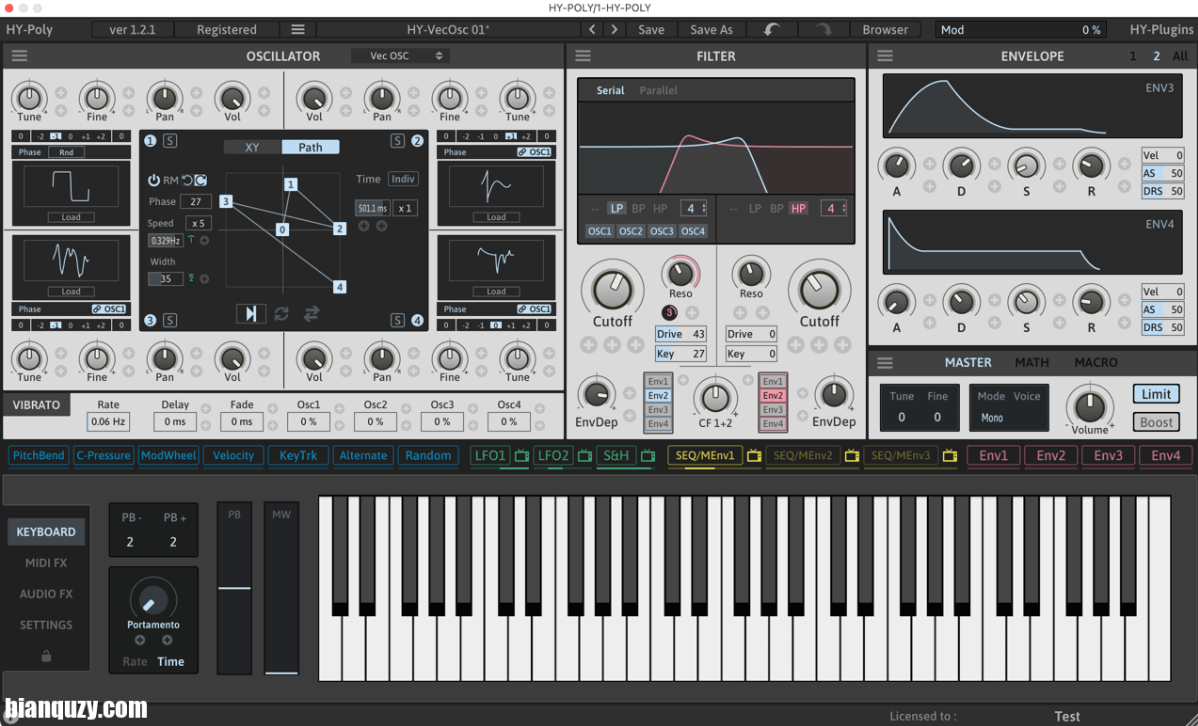The width and height of the screenshot is (1198, 726).
Task: Open the preset Browser
Action: pos(885,30)
